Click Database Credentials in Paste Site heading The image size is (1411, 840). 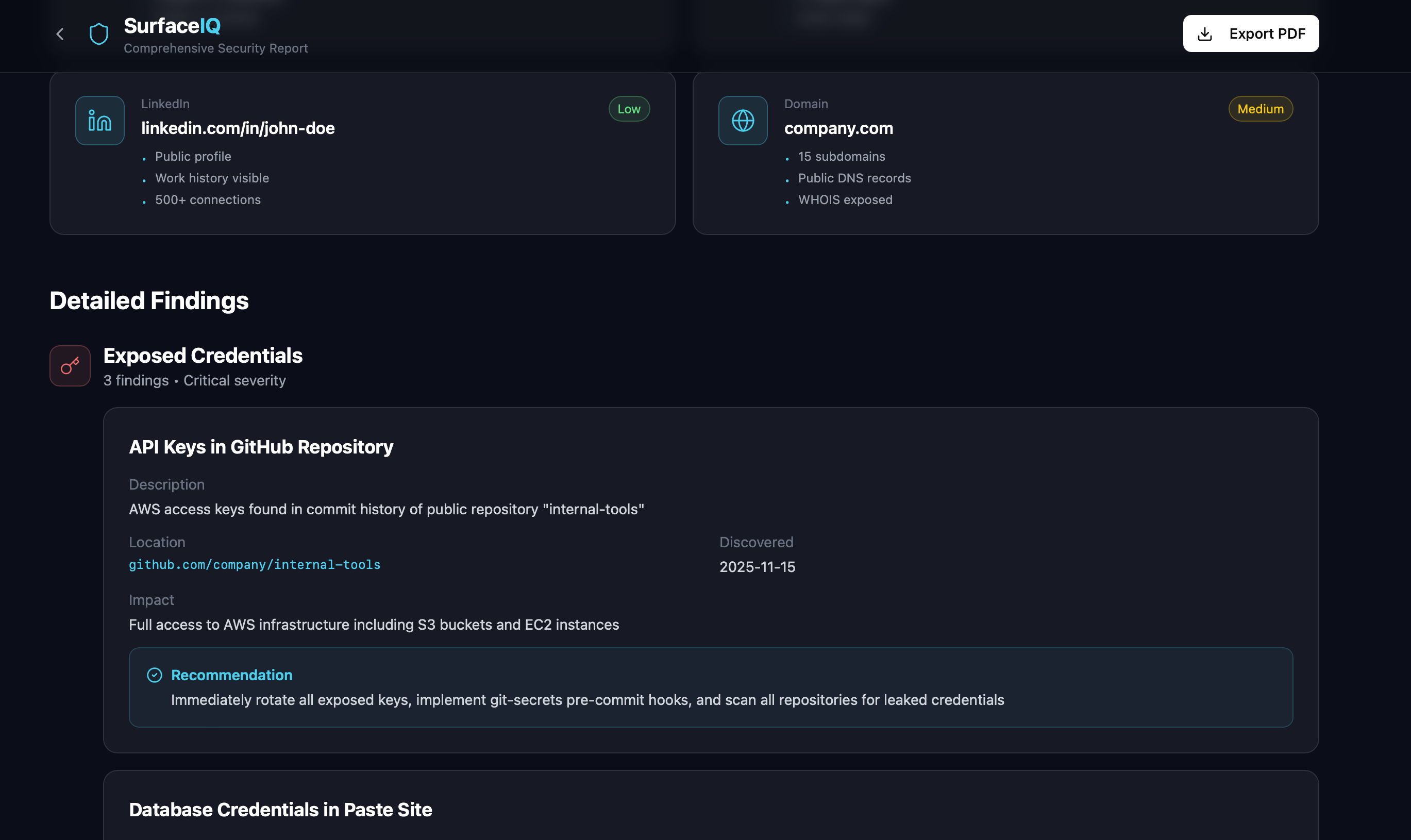point(280,810)
